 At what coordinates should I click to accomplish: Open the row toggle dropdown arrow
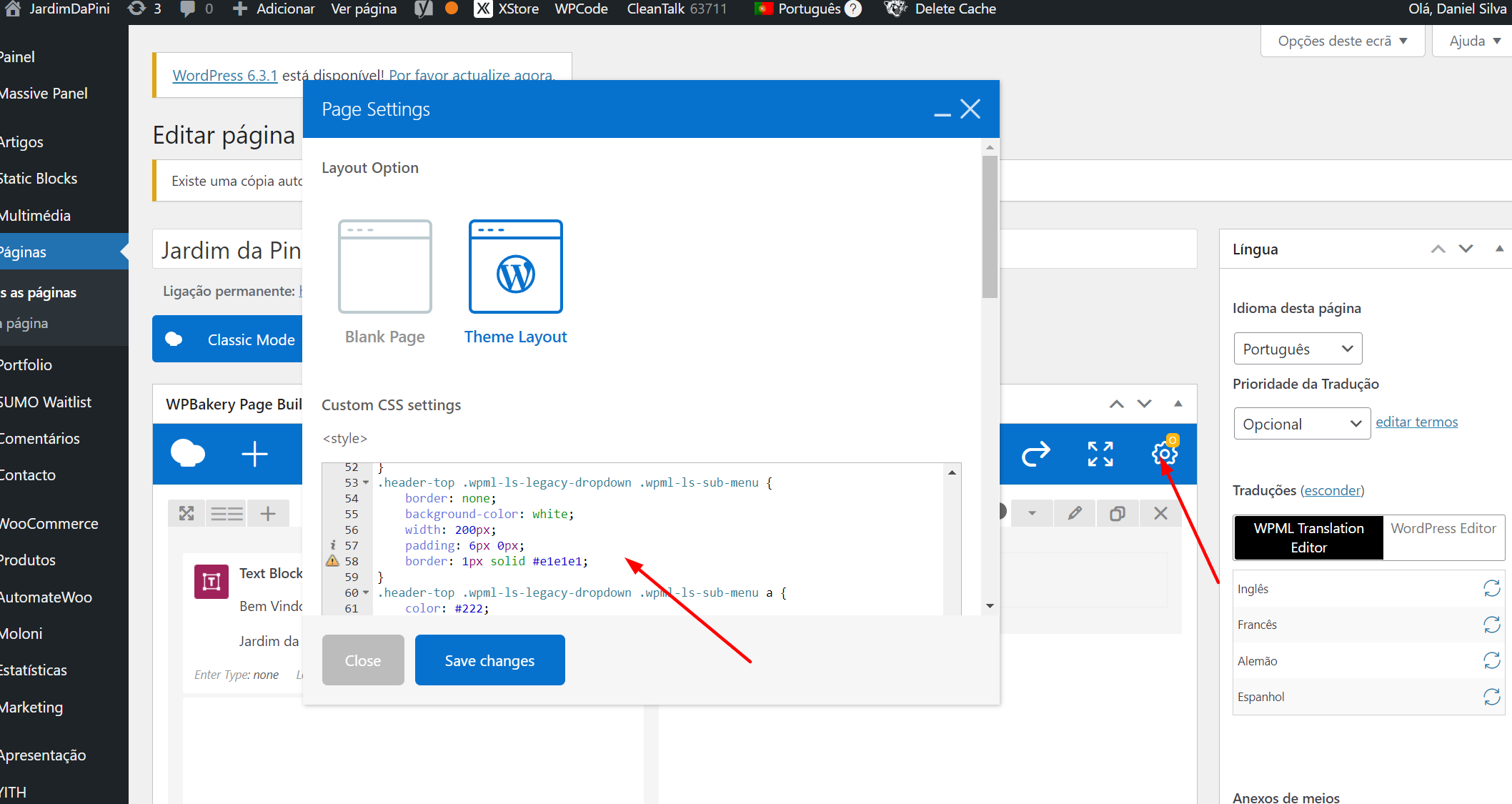tap(1032, 513)
